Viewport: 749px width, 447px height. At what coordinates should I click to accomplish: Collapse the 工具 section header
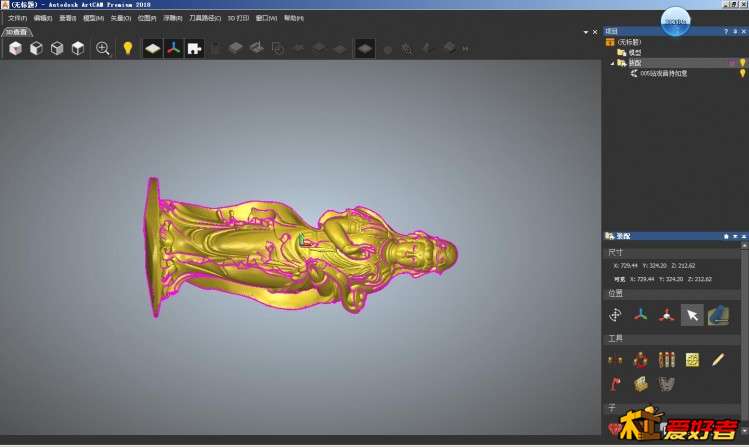coord(672,339)
